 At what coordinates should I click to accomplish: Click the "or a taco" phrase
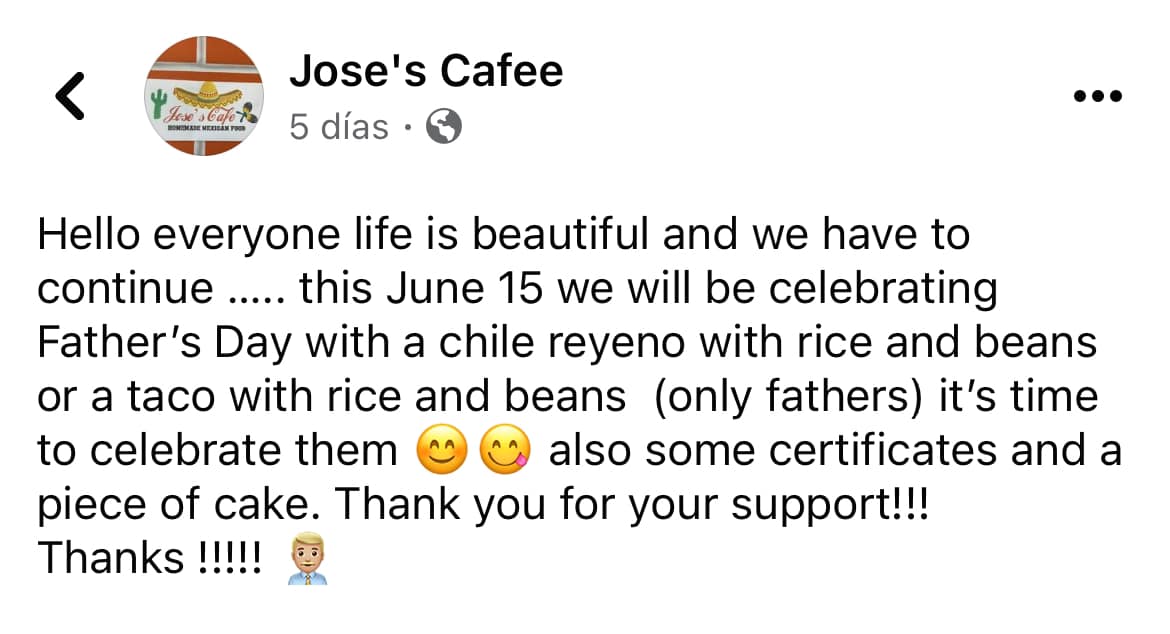(126, 397)
